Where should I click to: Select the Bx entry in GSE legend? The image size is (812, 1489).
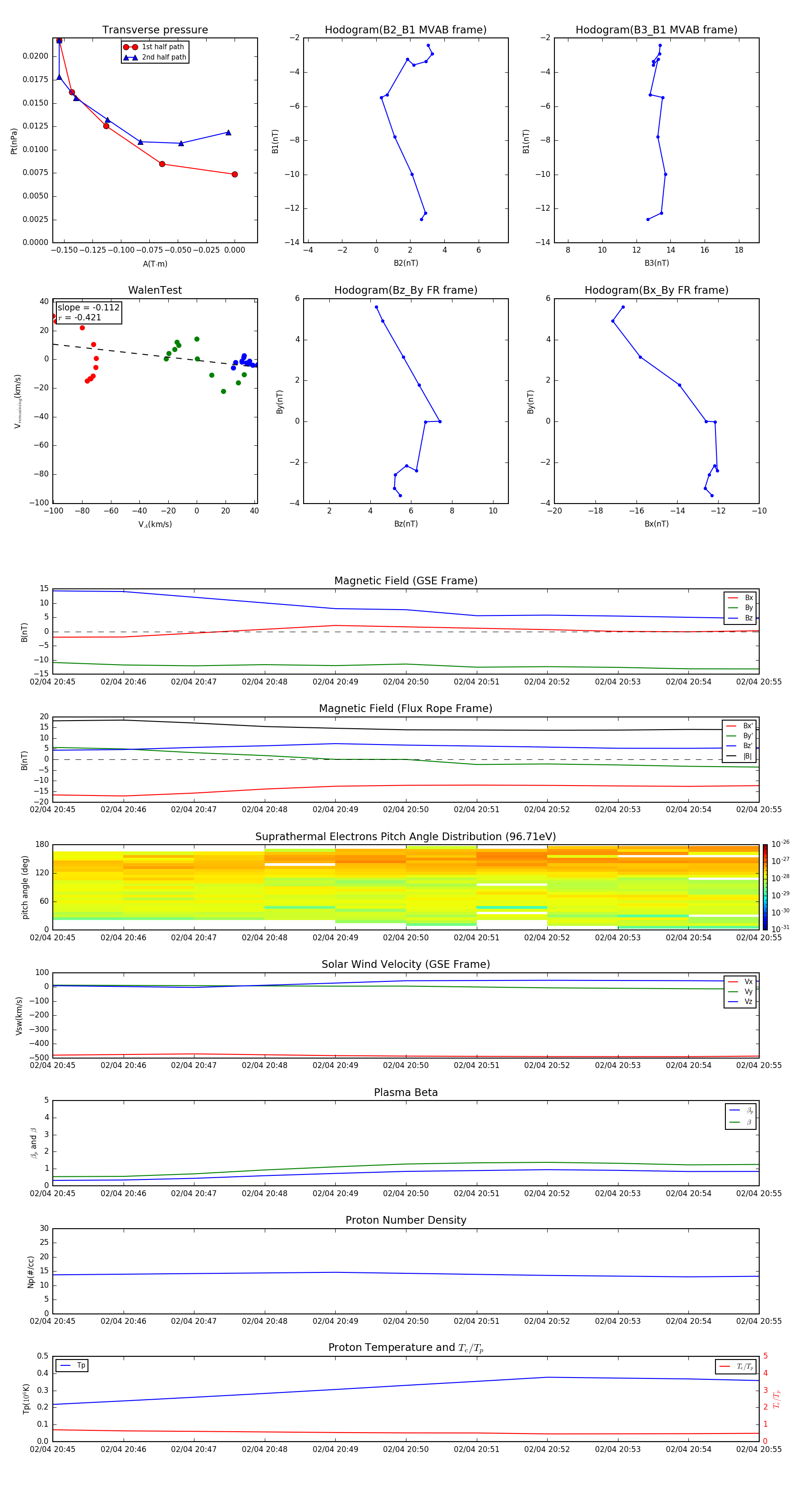pos(740,598)
